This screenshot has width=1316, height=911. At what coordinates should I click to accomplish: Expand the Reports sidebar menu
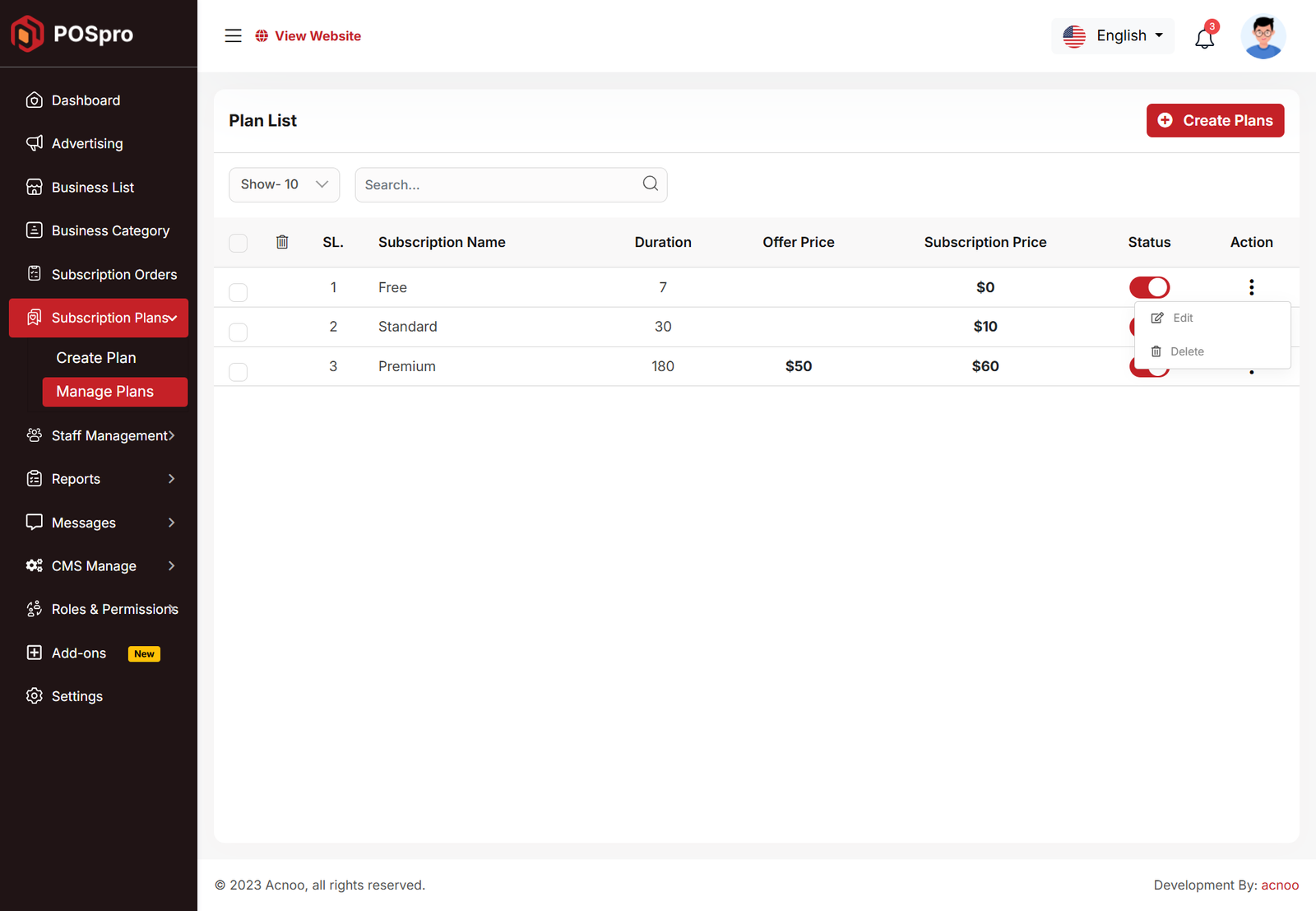99,479
